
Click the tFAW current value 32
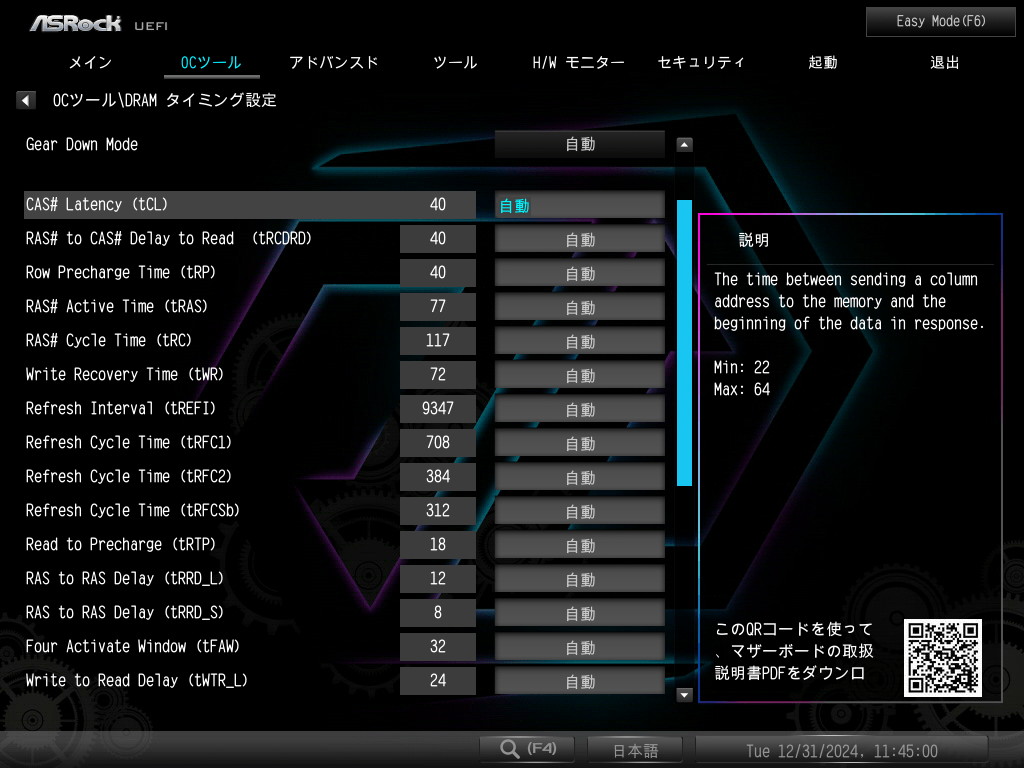pos(438,647)
